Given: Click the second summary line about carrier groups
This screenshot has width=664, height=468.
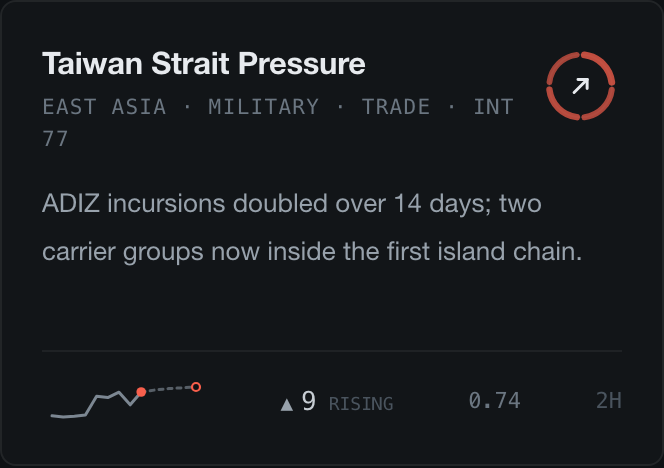Looking at the screenshot, I should pos(312,251).
